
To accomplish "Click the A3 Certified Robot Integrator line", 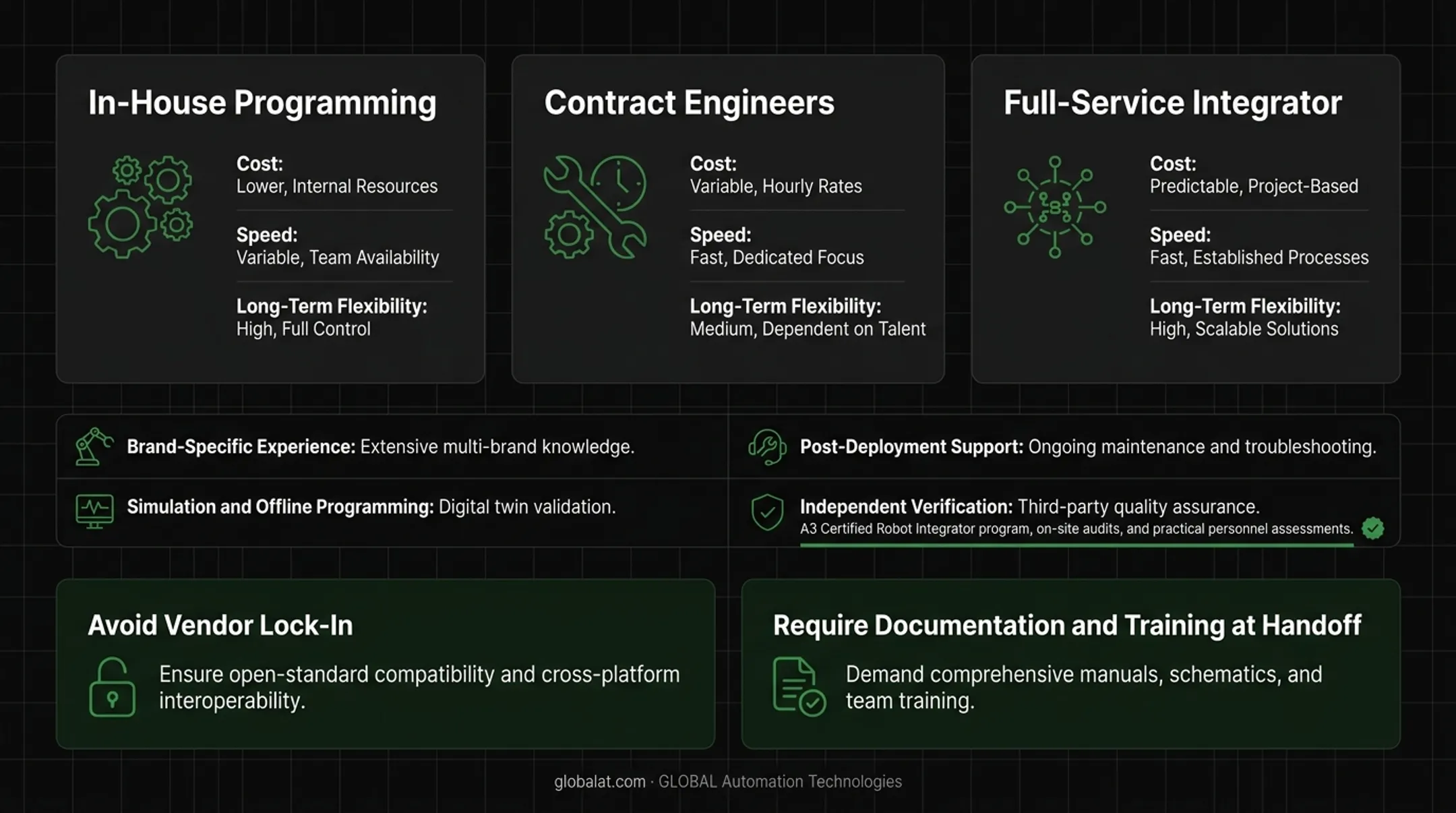I will [1076, 529].
